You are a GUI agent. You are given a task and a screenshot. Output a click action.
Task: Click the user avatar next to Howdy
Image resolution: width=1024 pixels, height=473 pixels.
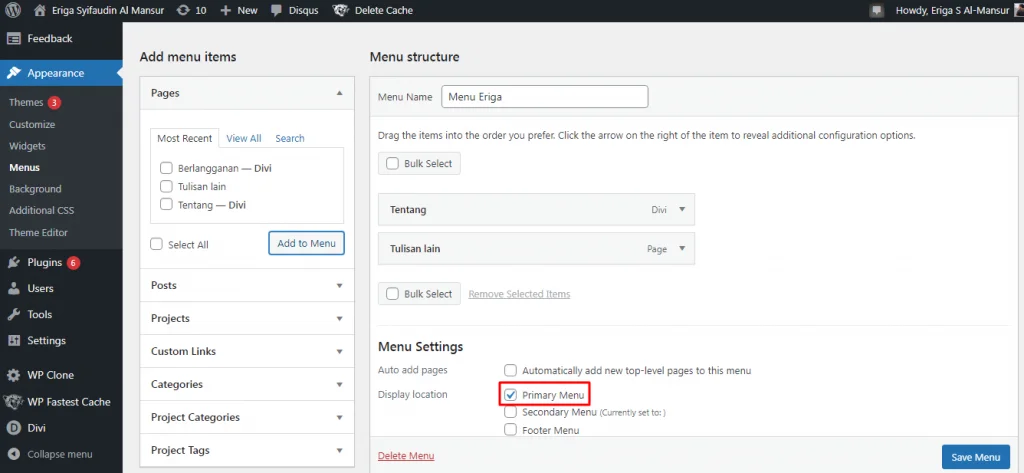1018,10
